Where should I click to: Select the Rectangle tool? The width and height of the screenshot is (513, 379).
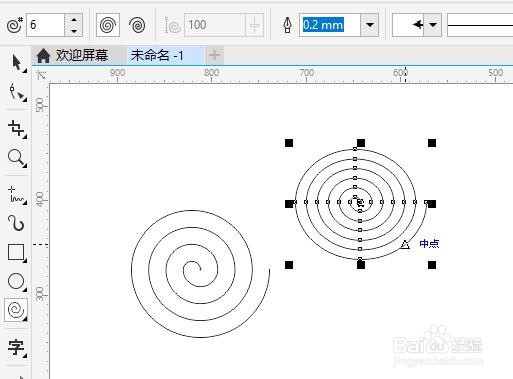coord(16,252)
